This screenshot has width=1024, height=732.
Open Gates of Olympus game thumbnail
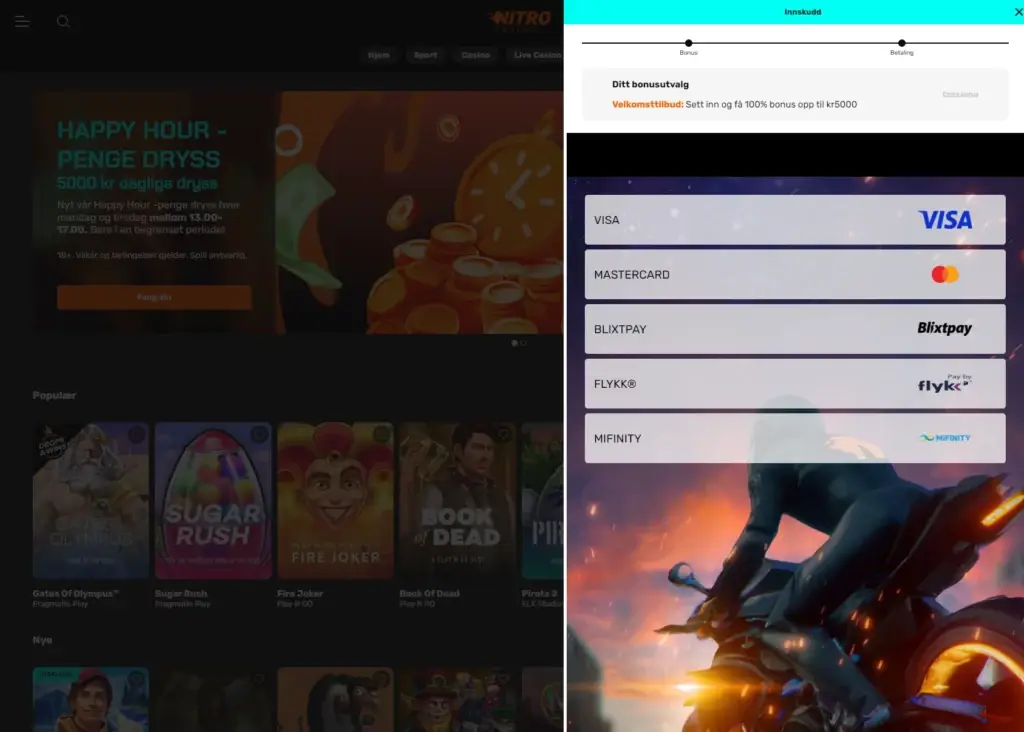coord(91,500)
